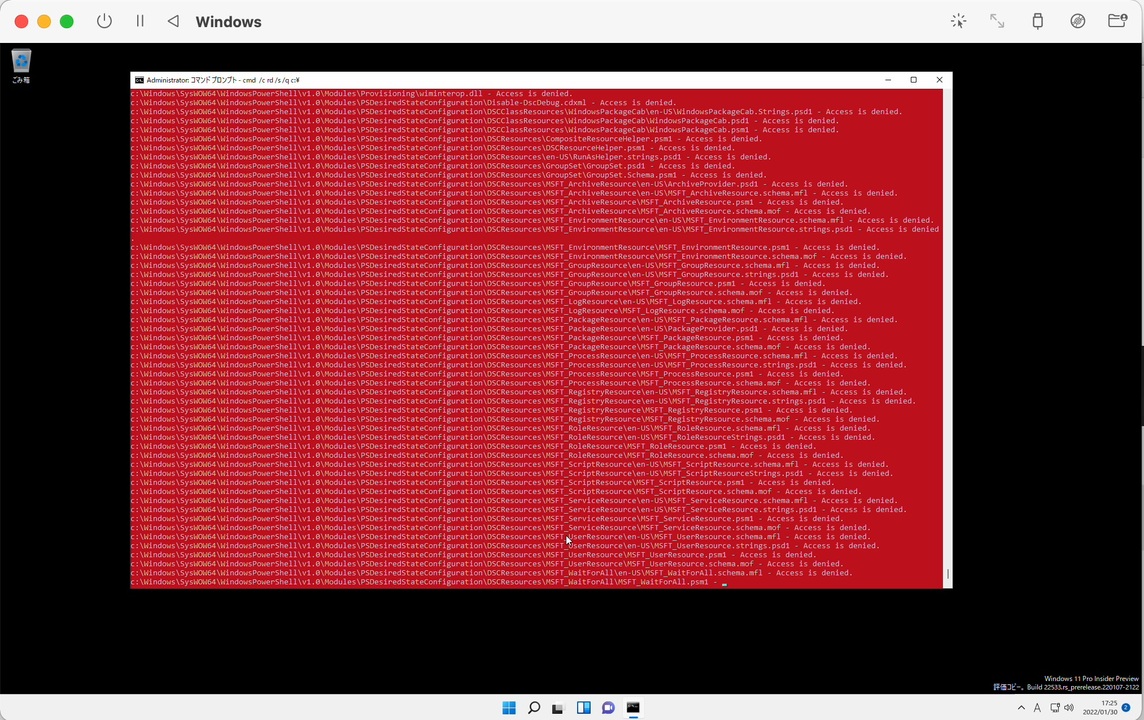The height and width of the screenshot is (720, 1144).
Task: Open notifications via the blue badge showing 2
Action: [1126, 708]
